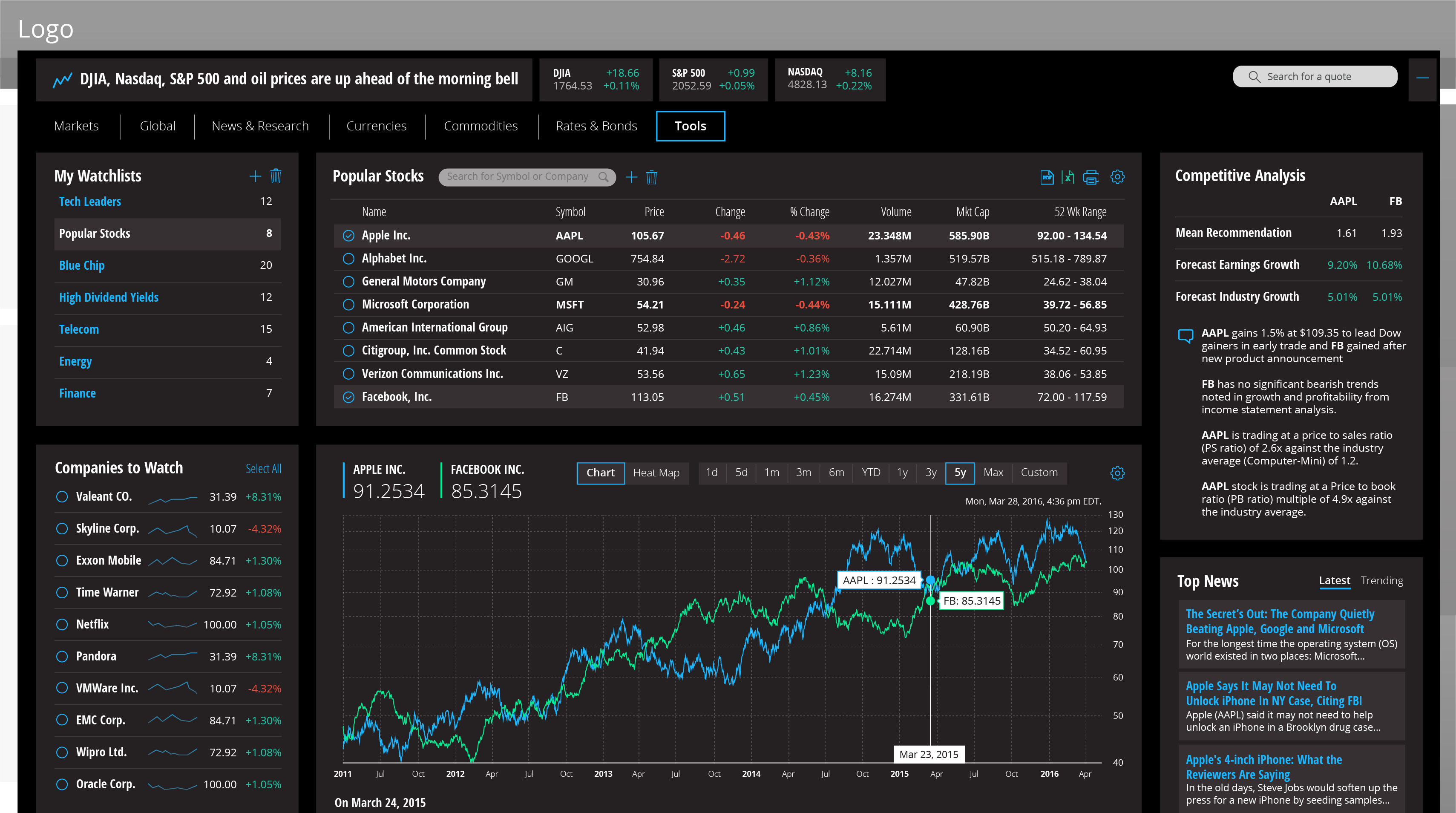Export Popular Stocks as PDF

1047,177
